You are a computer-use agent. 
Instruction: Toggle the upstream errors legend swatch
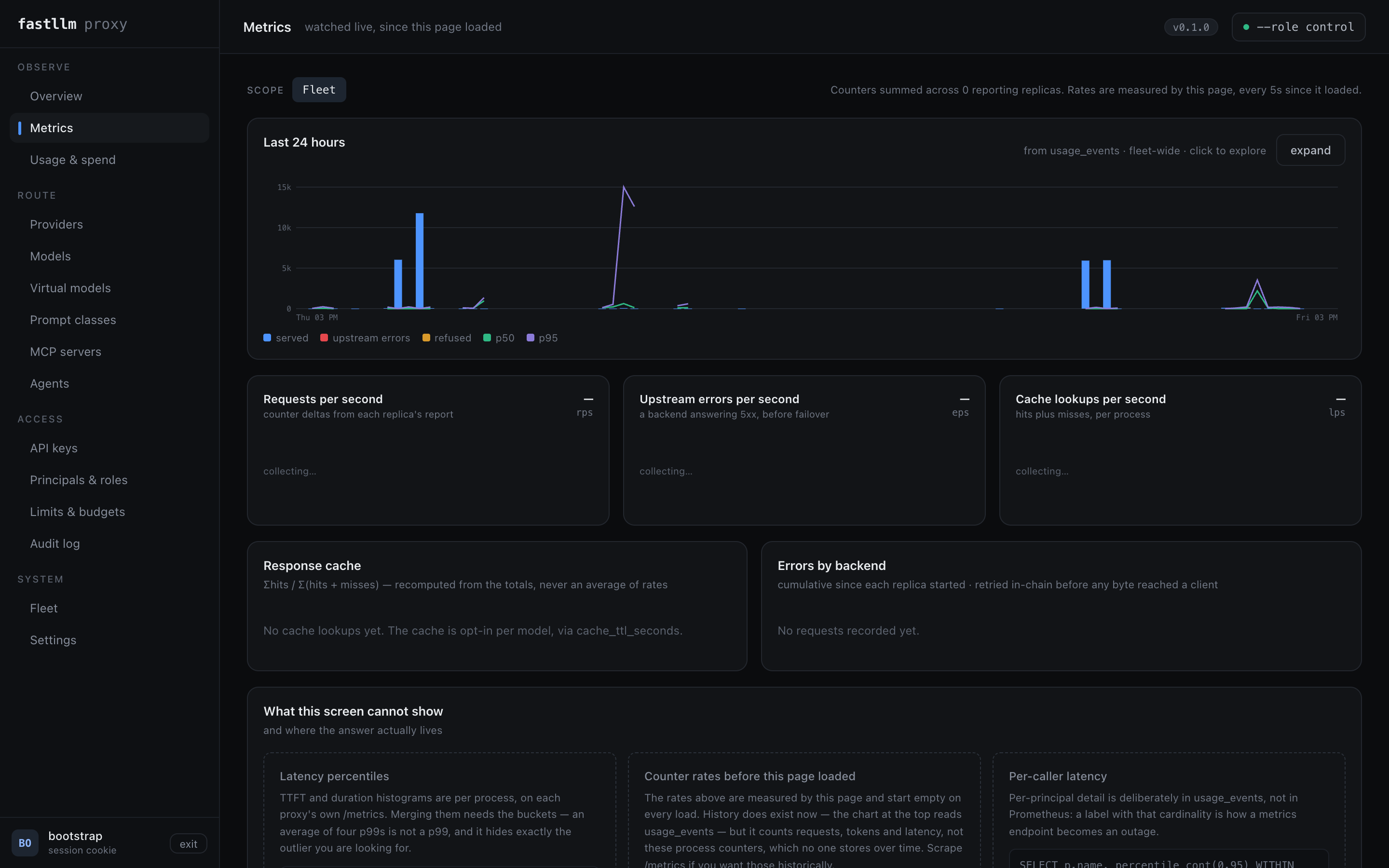324,338
